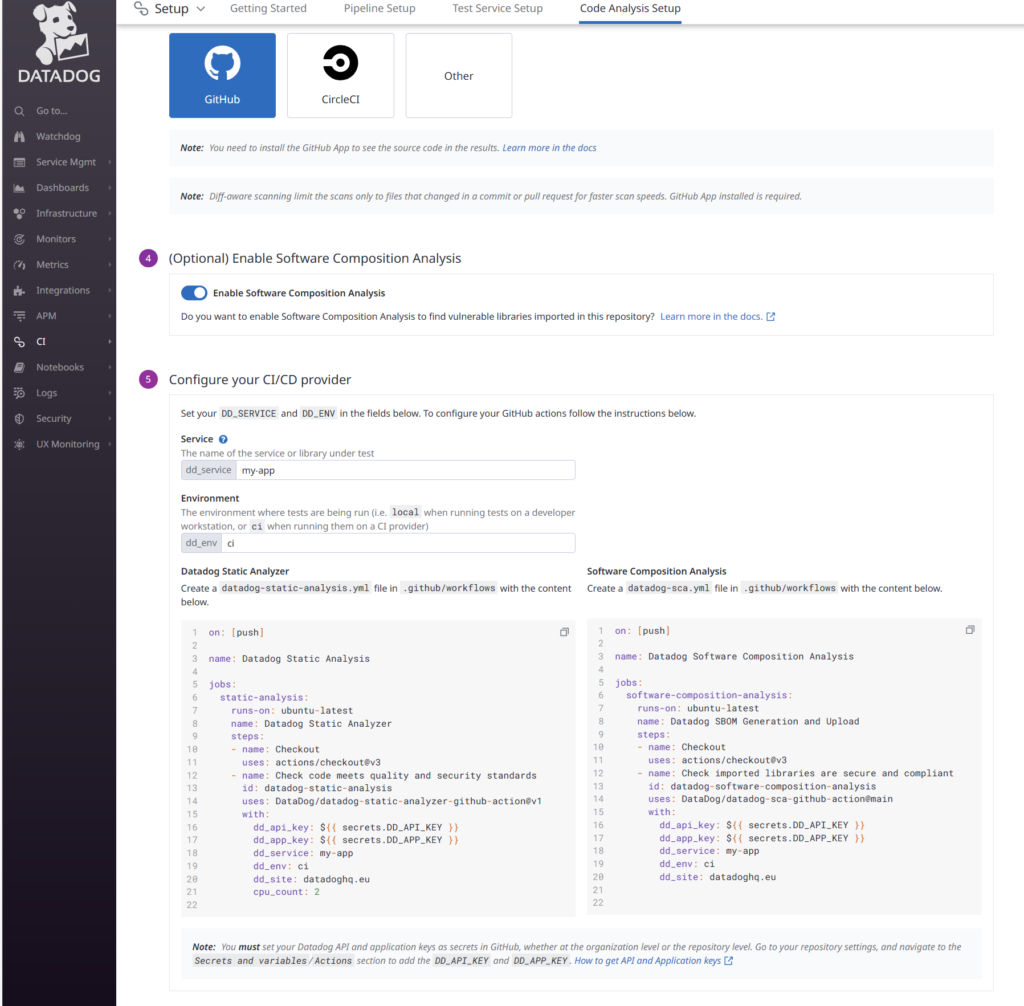Click the 'cpu_count: 2' line in Static Analyzer code
The width and height of the screenshot is (1024, 1006).
tap(286, 892)
